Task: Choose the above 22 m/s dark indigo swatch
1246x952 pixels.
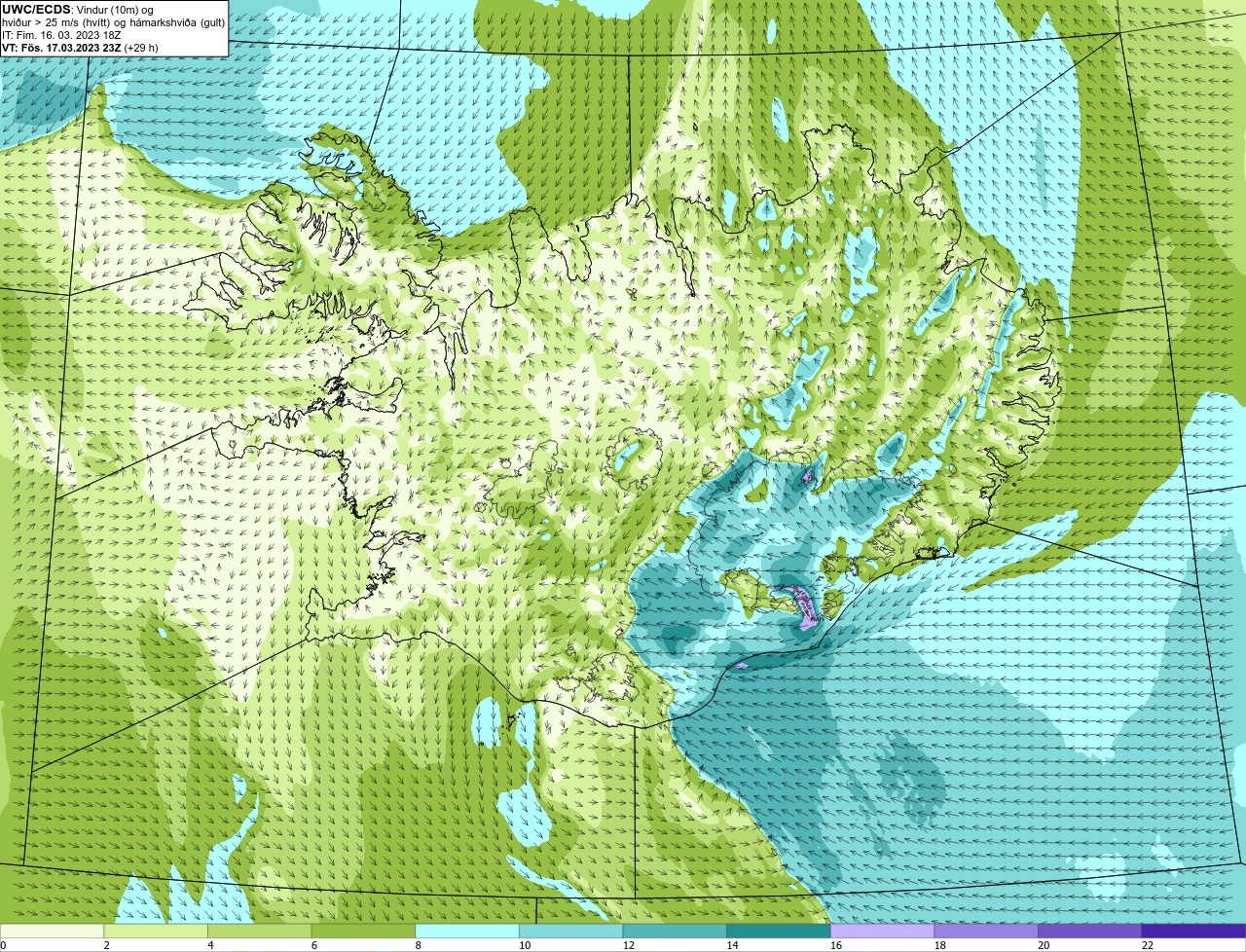Action: (x=1194, y=931)
